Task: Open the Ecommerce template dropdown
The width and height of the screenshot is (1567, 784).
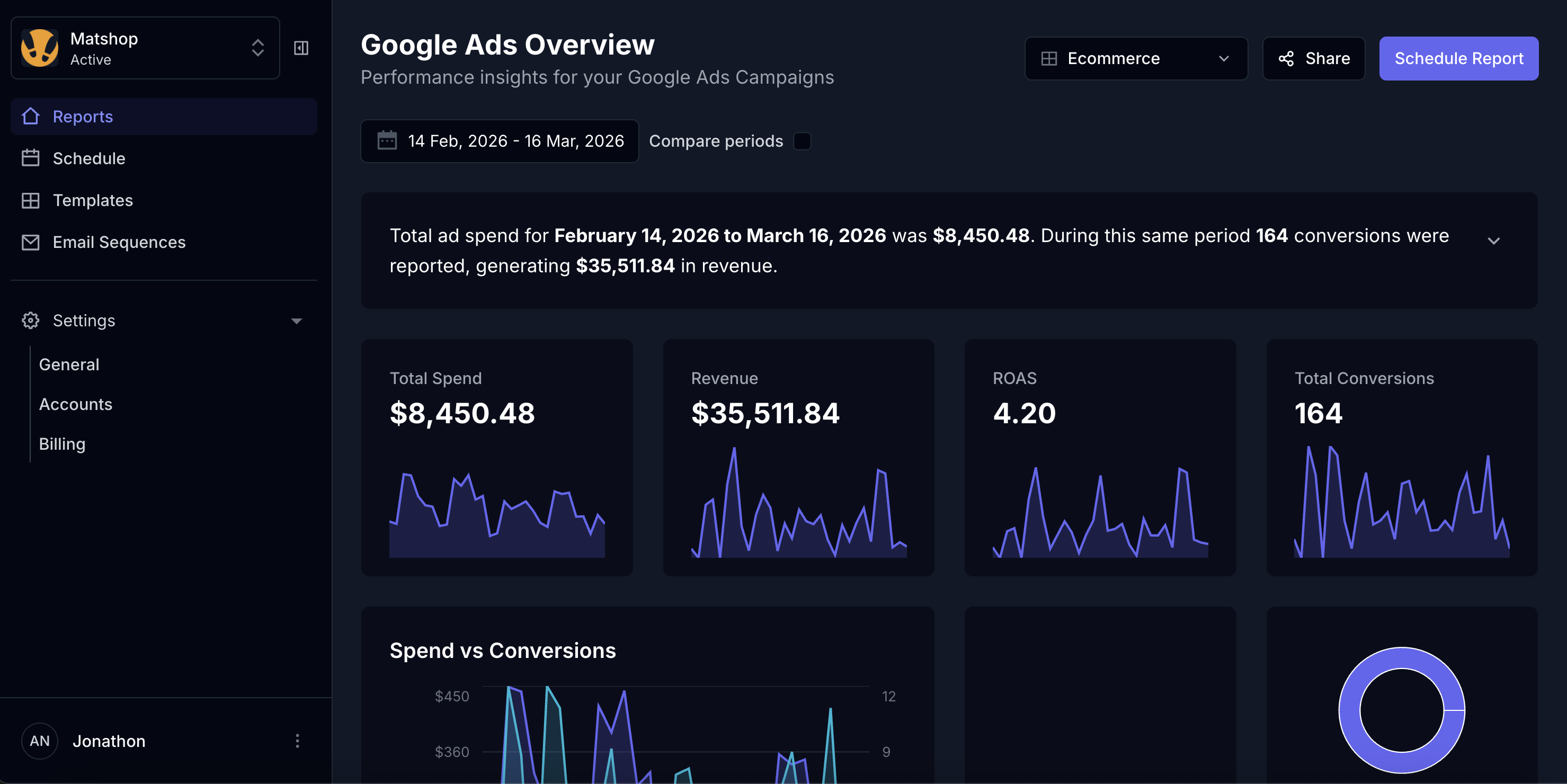Action: [1136, 58]
